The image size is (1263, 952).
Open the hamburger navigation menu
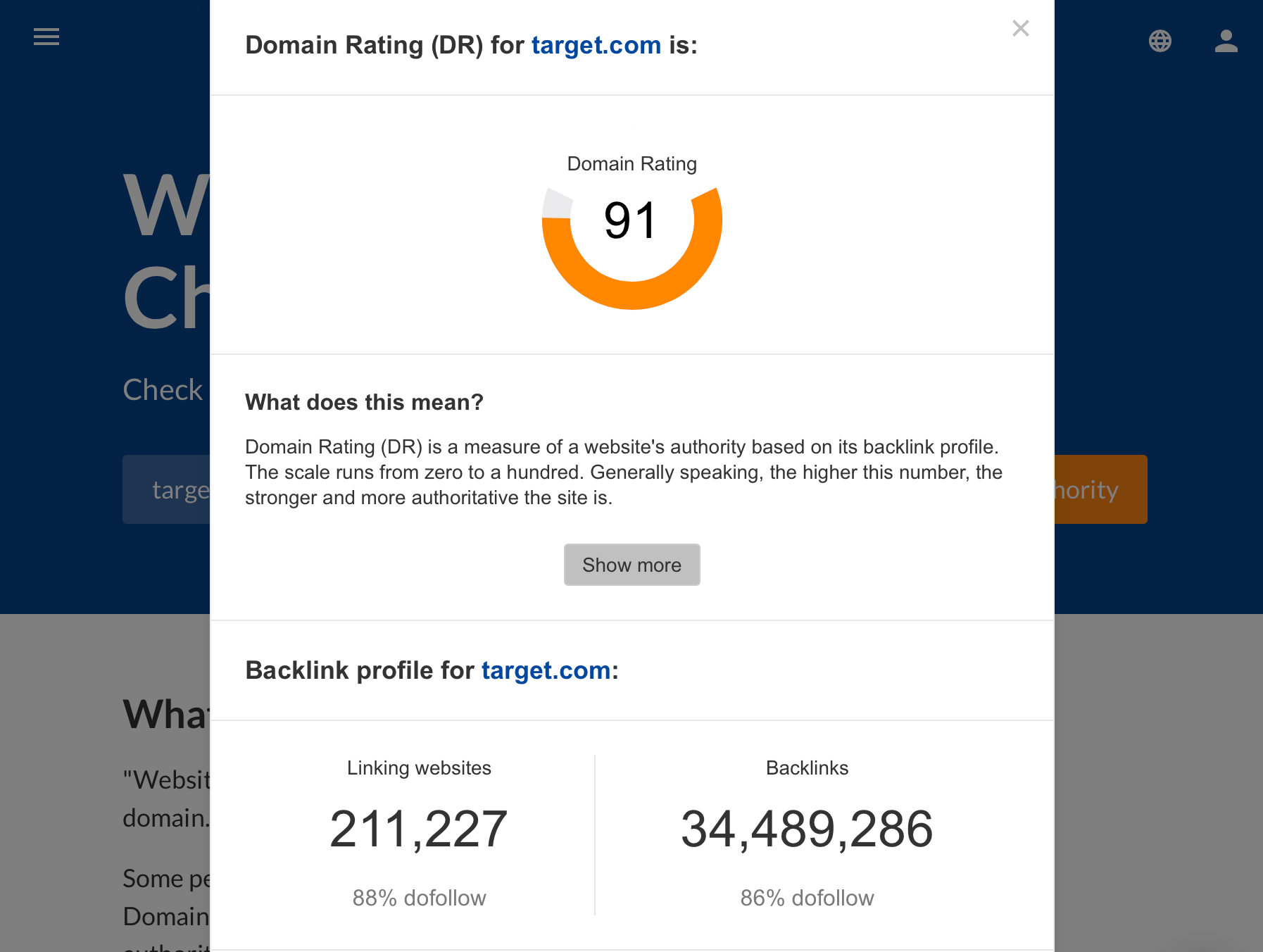tap(46, 37)
